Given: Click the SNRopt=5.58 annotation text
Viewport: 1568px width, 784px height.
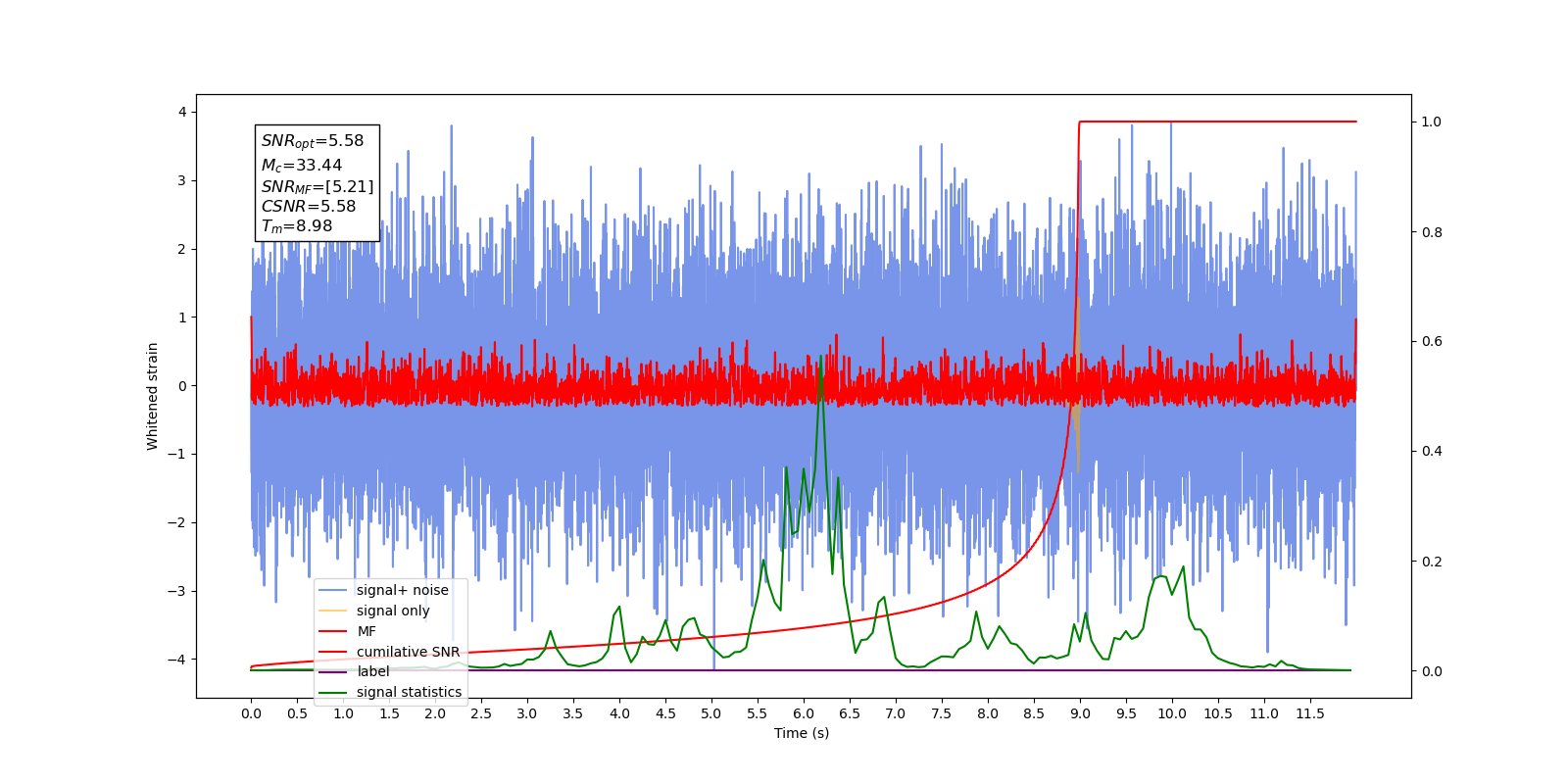Looking at the screenshot, I should 313,142.
